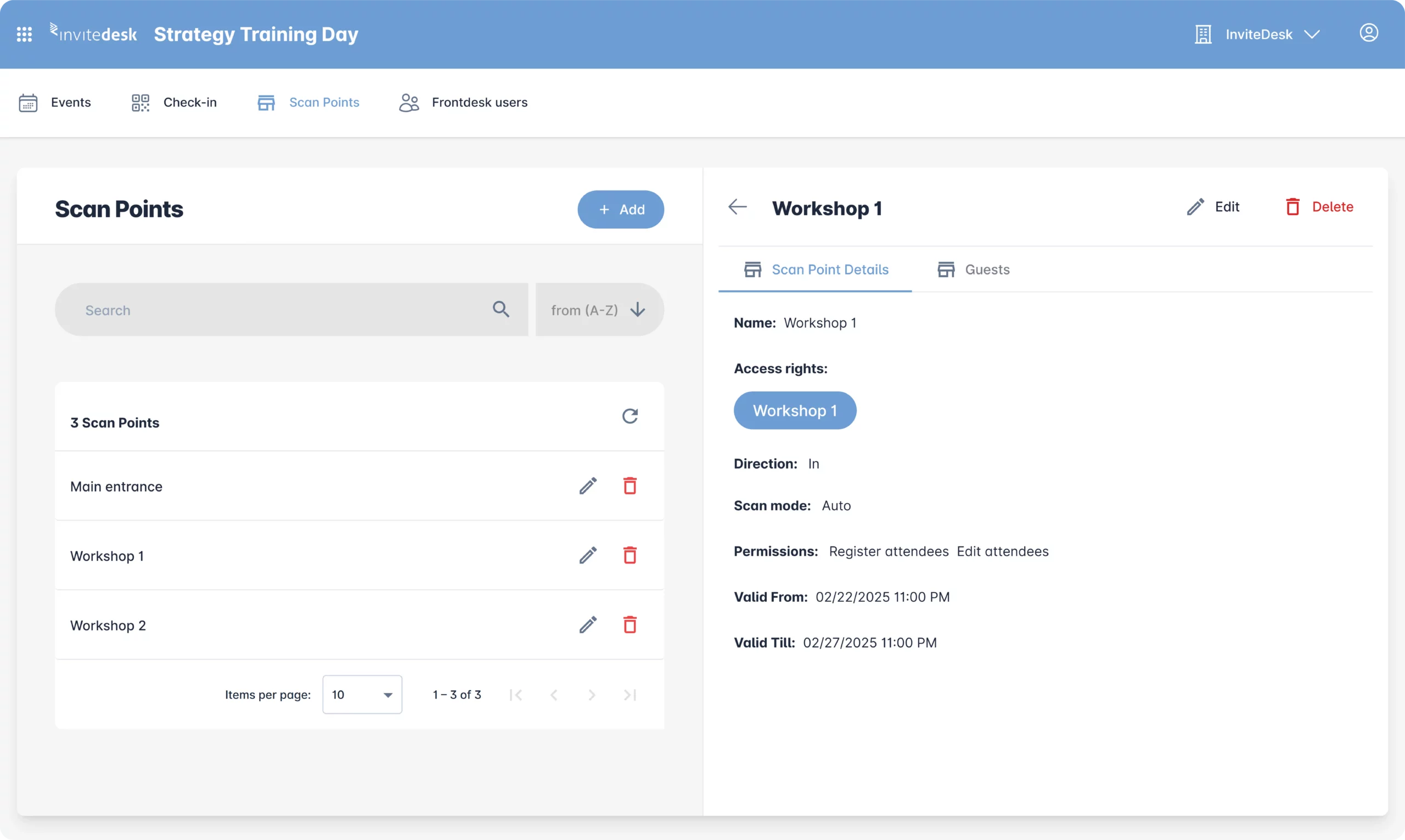Image resolution: width=1405 pixels, height=840 pixels.
Task: Select the Workshop 2 list row
Action: (x=359, y=625)
